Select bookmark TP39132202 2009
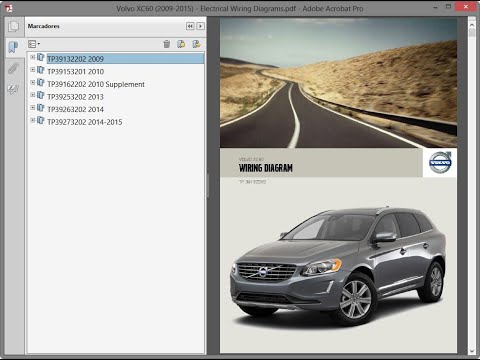480x360 pixels. (x=76, y=59)
